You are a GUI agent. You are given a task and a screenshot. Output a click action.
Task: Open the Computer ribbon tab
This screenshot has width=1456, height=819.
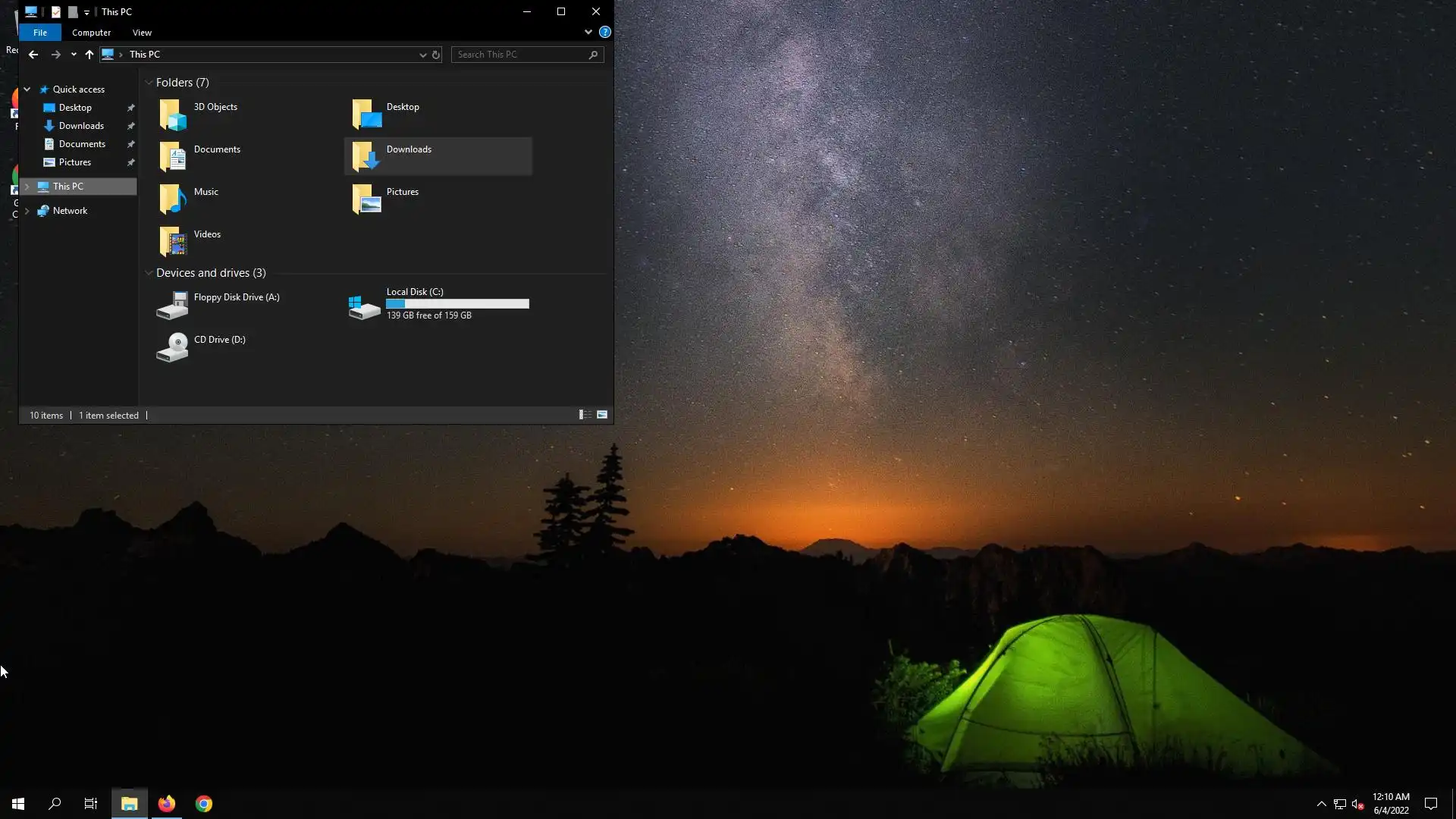91,33
